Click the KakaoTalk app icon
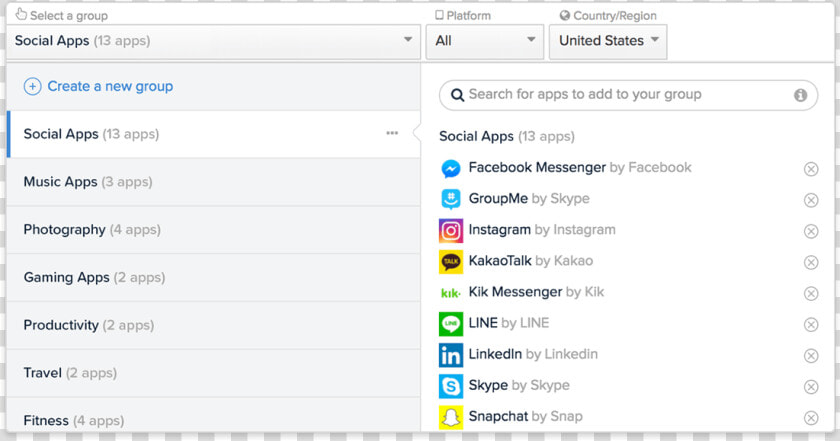The height and width of the screenshot is (441, 840). (451, 261)
